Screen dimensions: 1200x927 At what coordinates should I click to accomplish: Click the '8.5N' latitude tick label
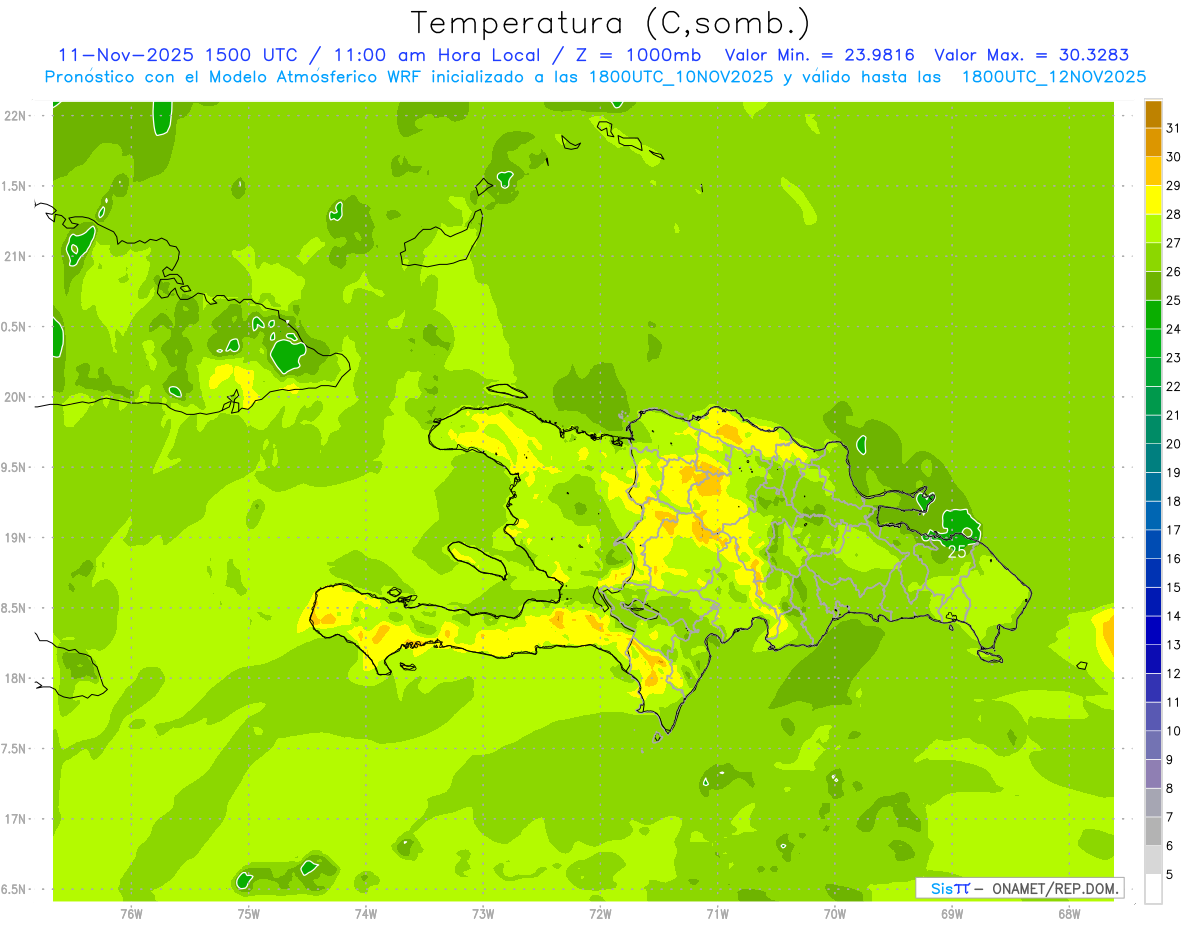point(14,608)
